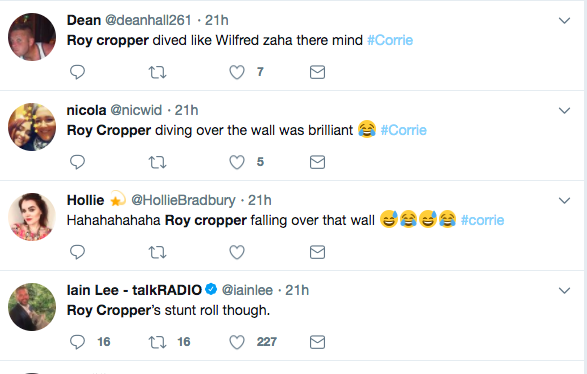
Task: Reply to Hollie's Hahahahahaha tweet
Action: (77, 252)
